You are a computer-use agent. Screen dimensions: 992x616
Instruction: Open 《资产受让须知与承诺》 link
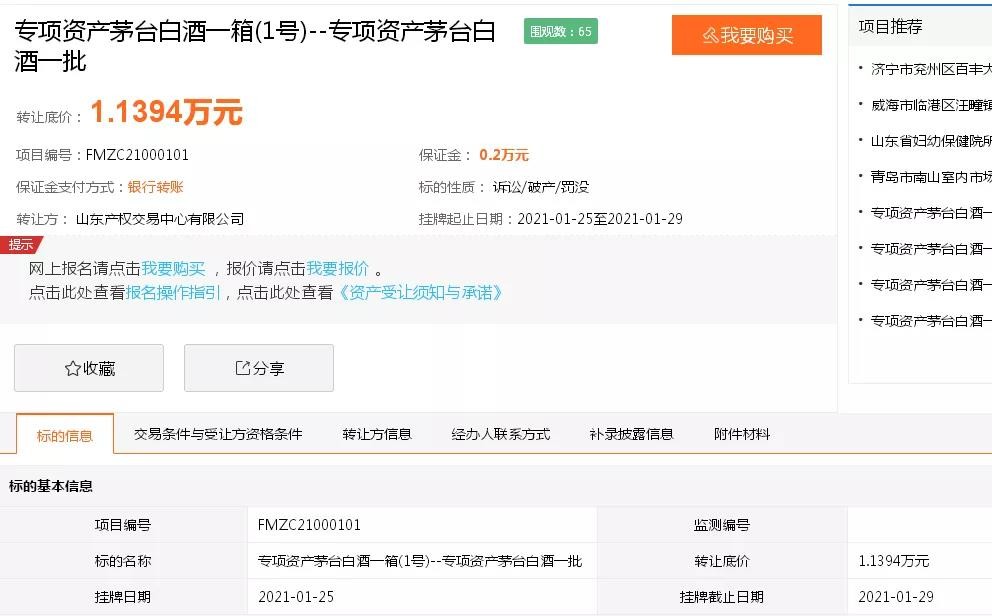(420, 293)
